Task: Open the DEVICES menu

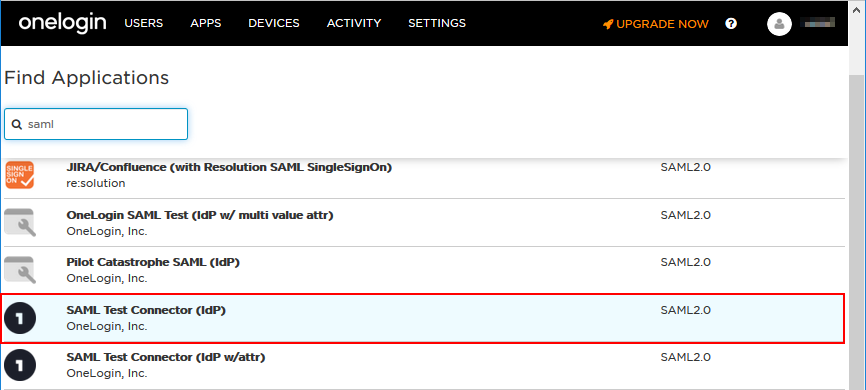Action: [x=274, y=23]
